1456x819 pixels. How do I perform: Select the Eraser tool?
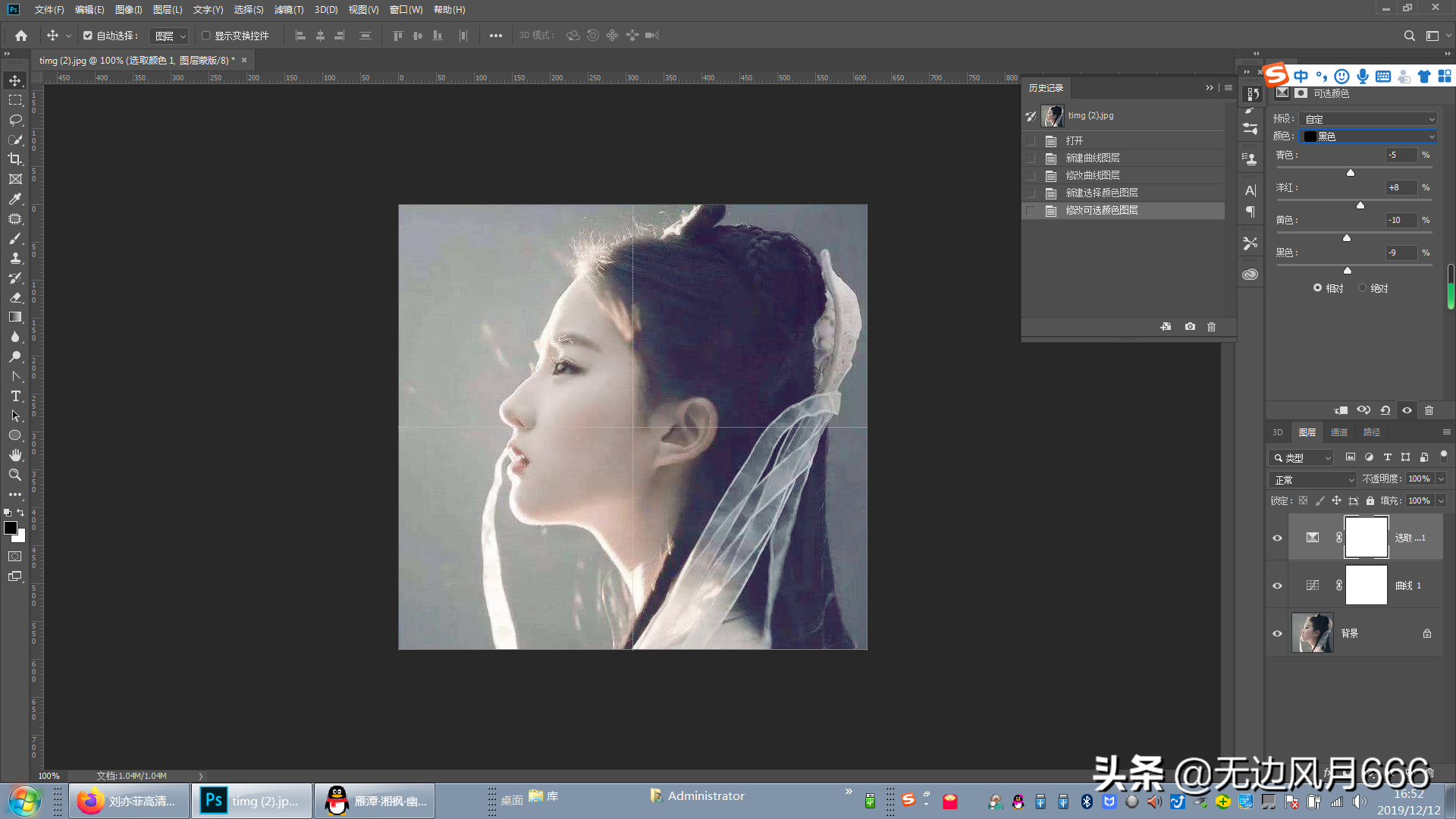(15, 297)
